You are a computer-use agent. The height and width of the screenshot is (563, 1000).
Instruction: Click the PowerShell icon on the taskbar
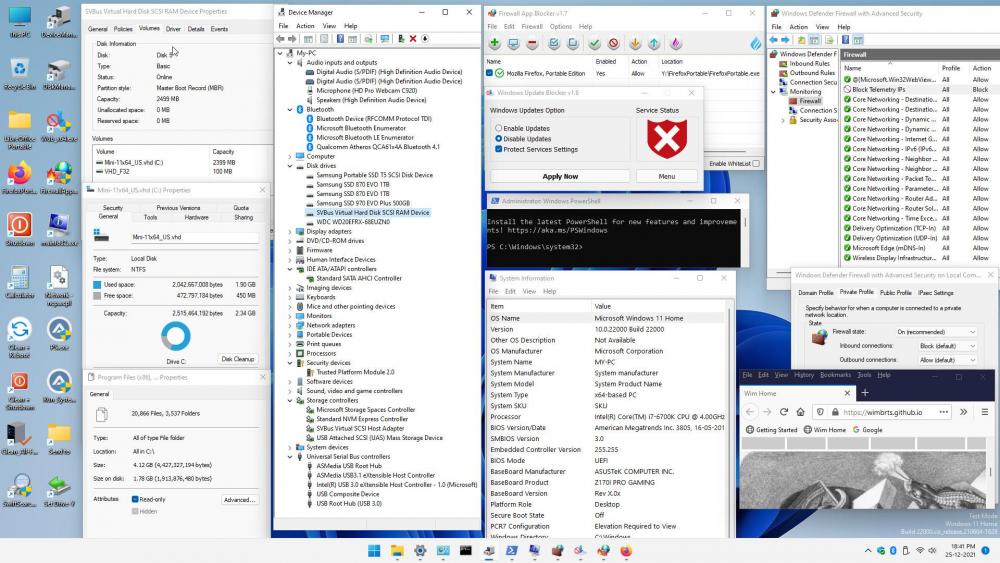pyautogui.click(x=511, y=550)
